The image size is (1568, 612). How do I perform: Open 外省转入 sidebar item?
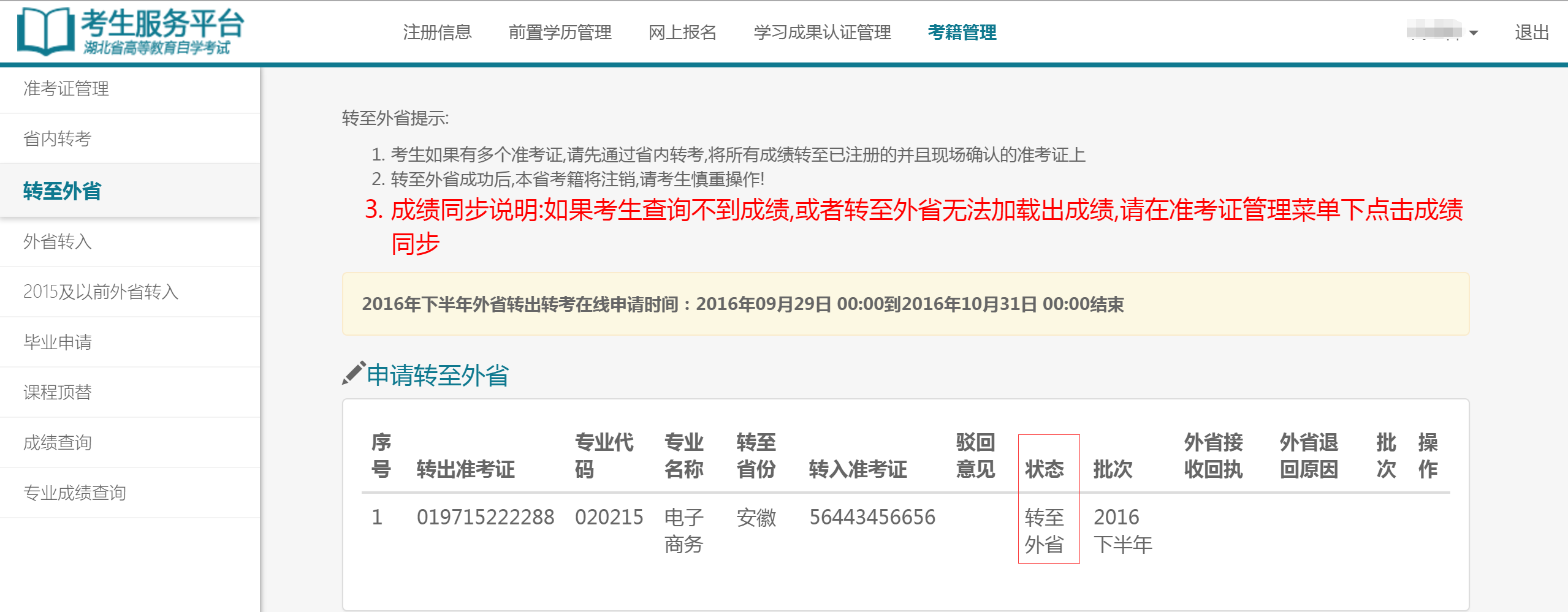58,242
